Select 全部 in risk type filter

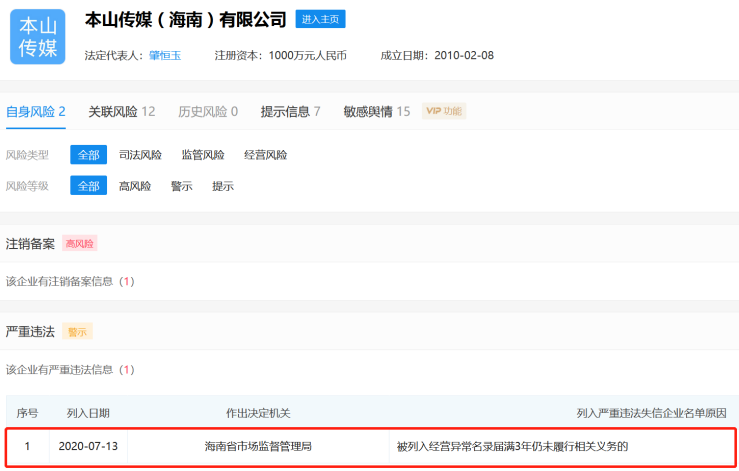[x=88, y=155]
